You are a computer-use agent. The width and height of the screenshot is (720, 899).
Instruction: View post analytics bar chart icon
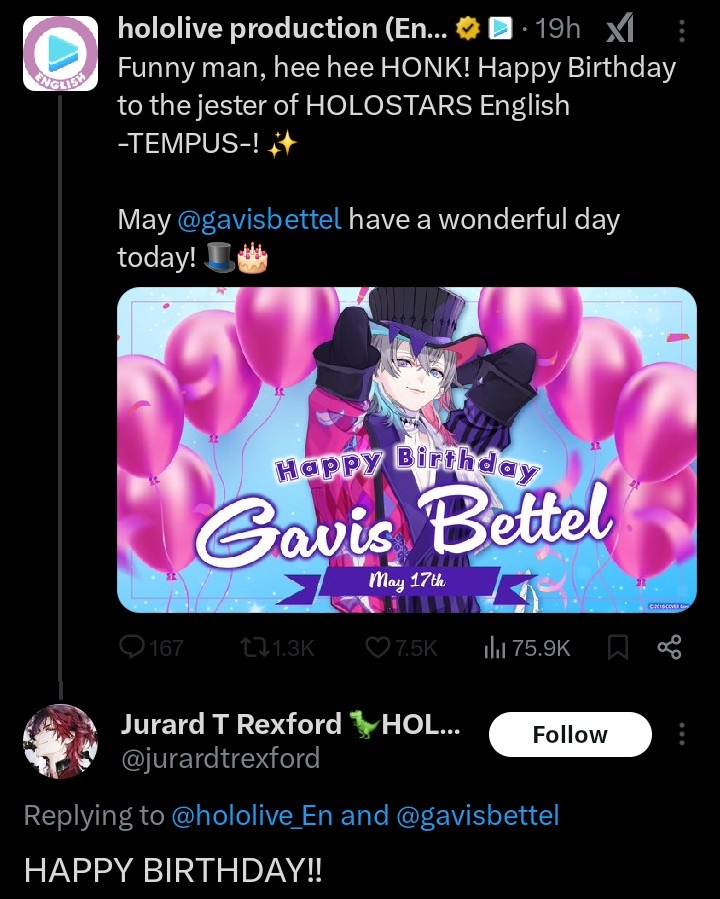[x=494, y=648]
